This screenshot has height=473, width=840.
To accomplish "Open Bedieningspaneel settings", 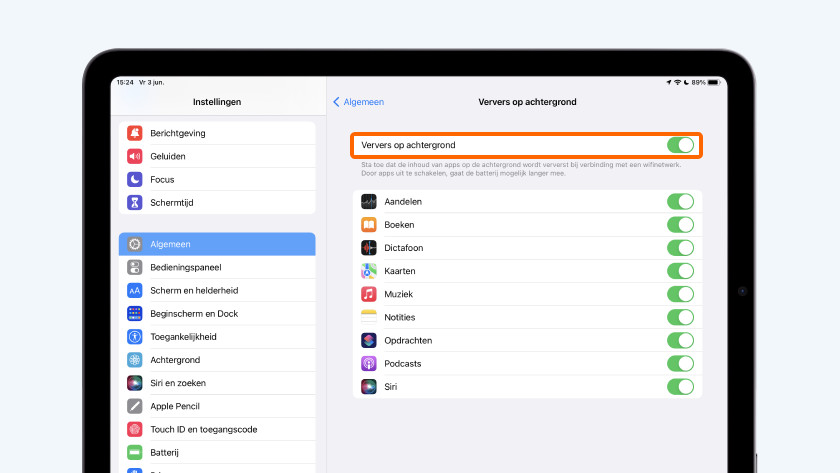I will click(x=217, y=267).
